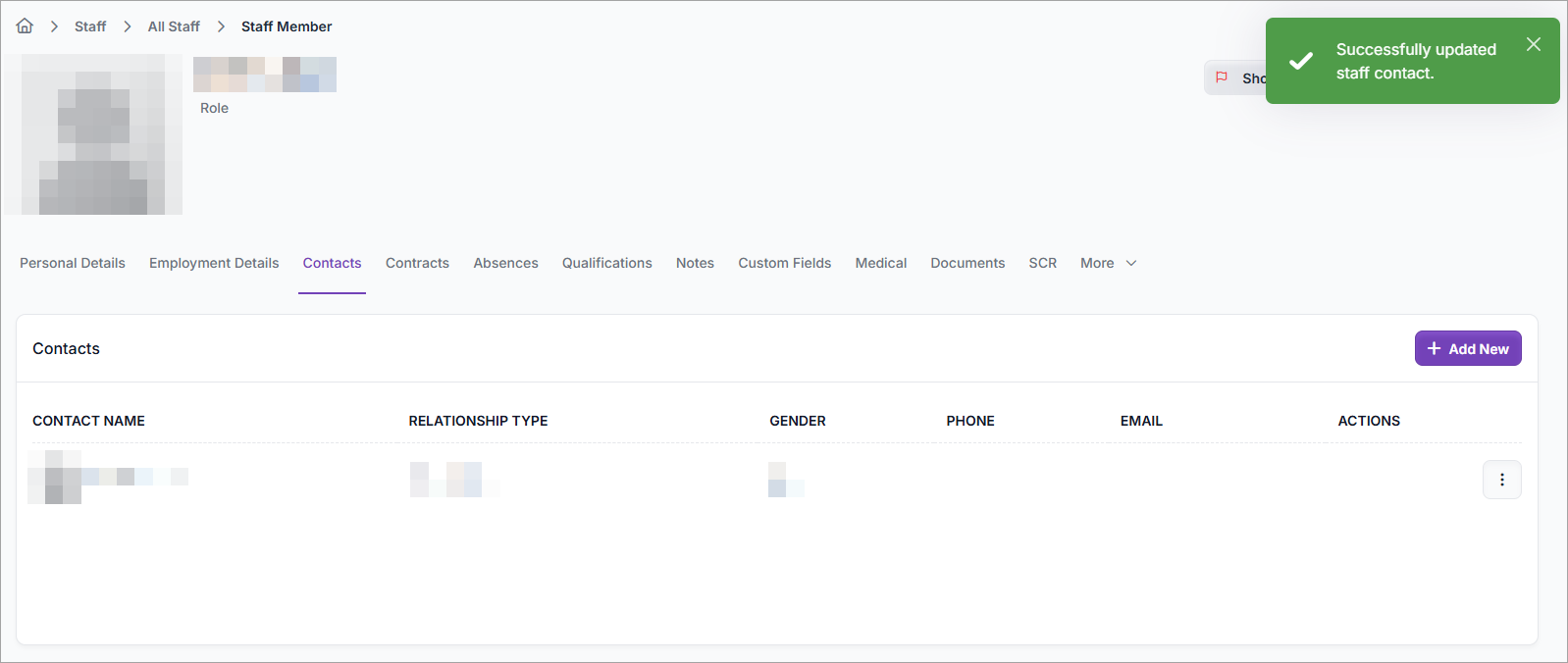Open the SCR tab

coord(1042,263)
